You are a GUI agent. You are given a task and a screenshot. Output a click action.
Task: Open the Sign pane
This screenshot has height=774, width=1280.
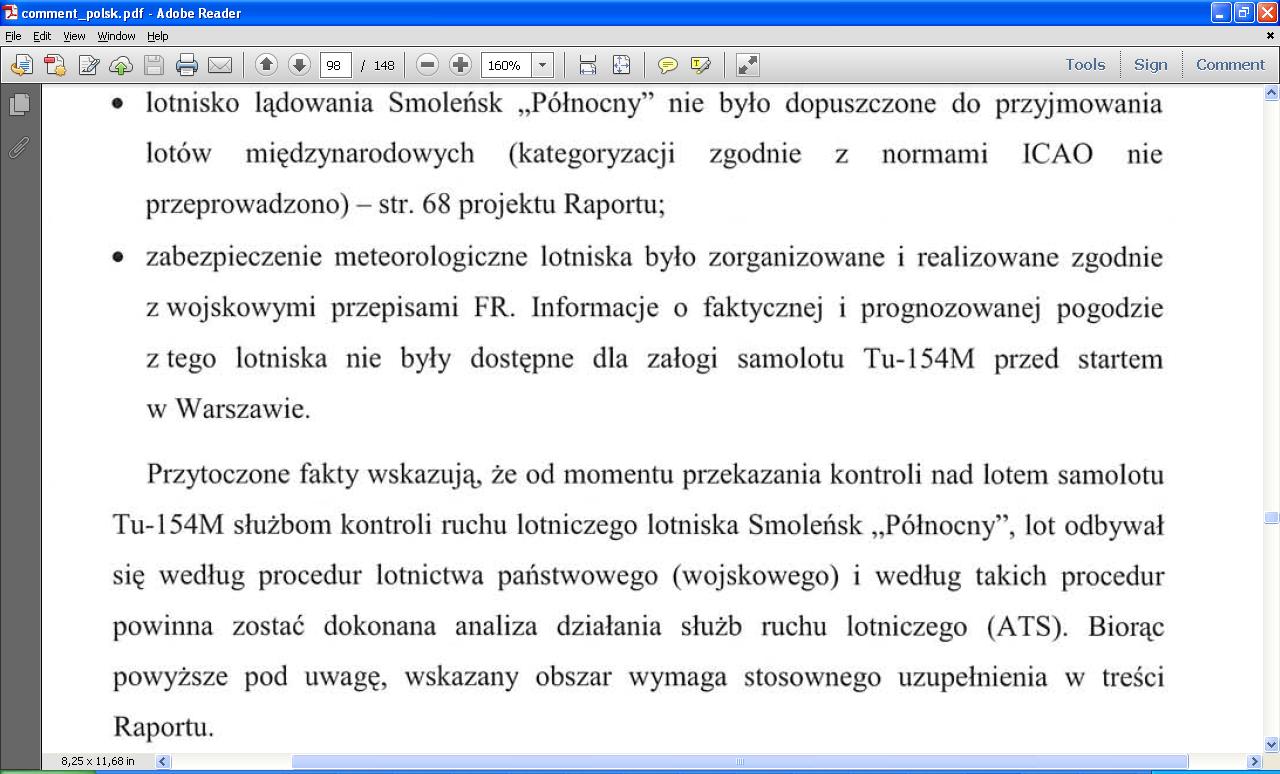1150,64
